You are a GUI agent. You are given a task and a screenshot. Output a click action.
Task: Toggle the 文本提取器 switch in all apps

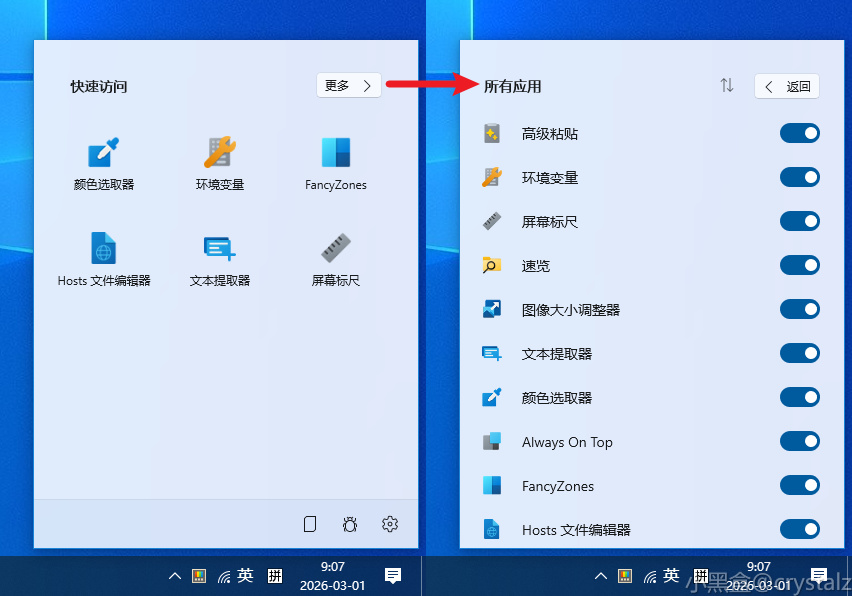coord(799,353)
